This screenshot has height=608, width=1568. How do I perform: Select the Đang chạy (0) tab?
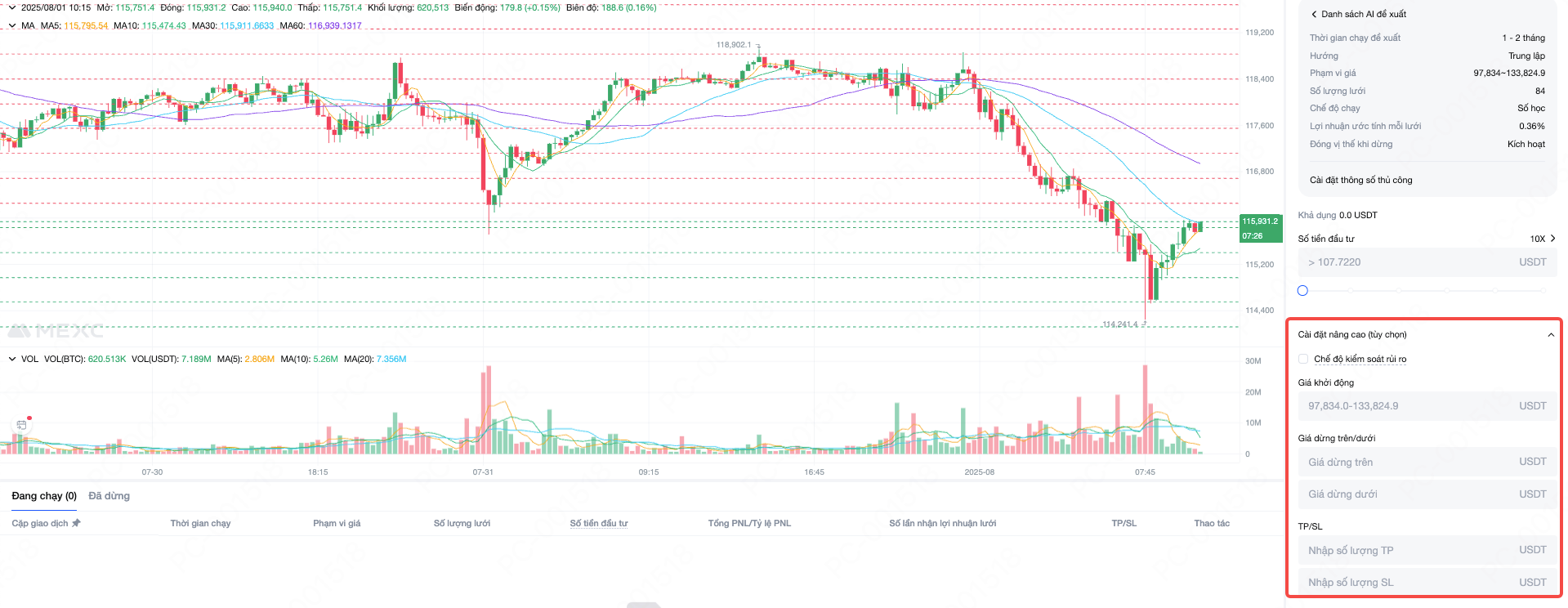tap(44, 496)
